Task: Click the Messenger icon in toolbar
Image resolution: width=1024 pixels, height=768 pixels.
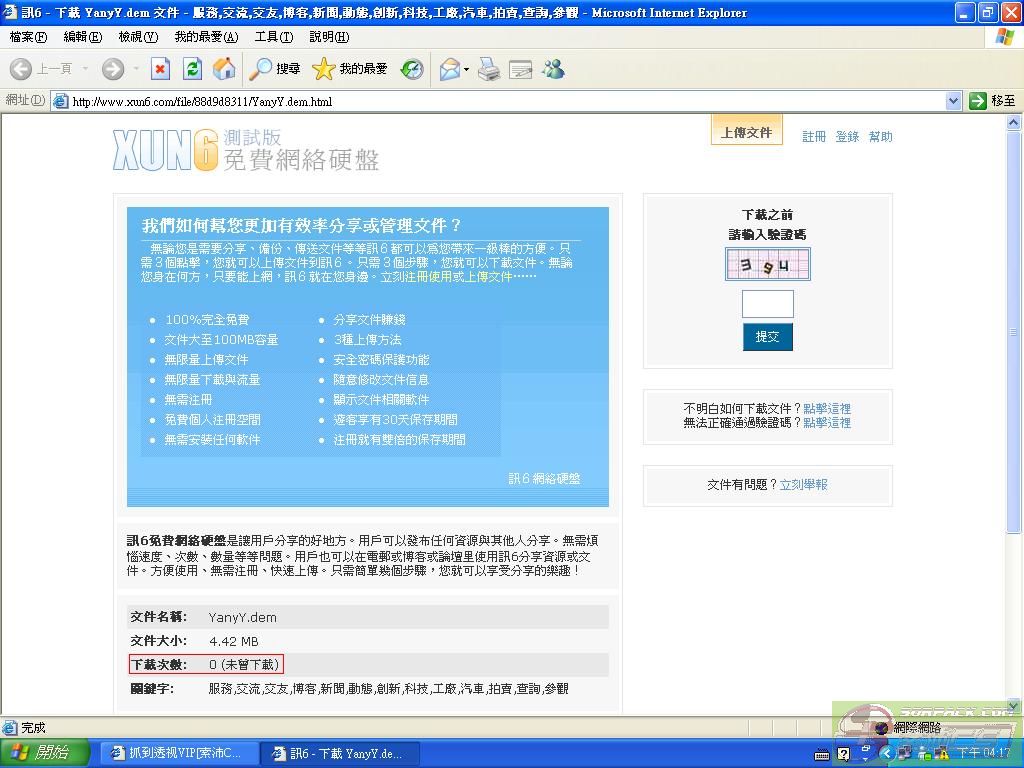Action: coord(553,69)
